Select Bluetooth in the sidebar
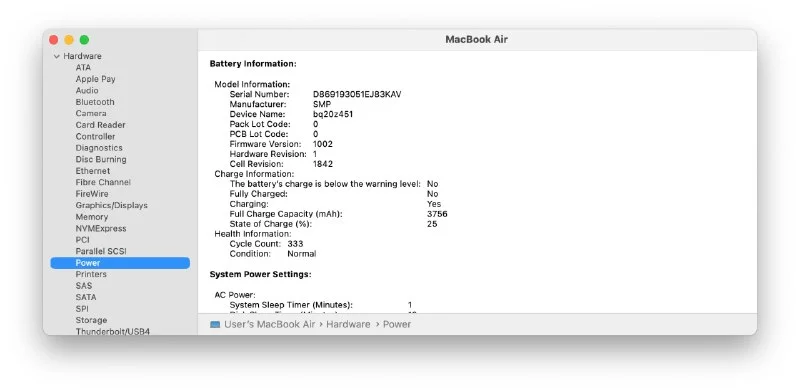 pos(95,102)
